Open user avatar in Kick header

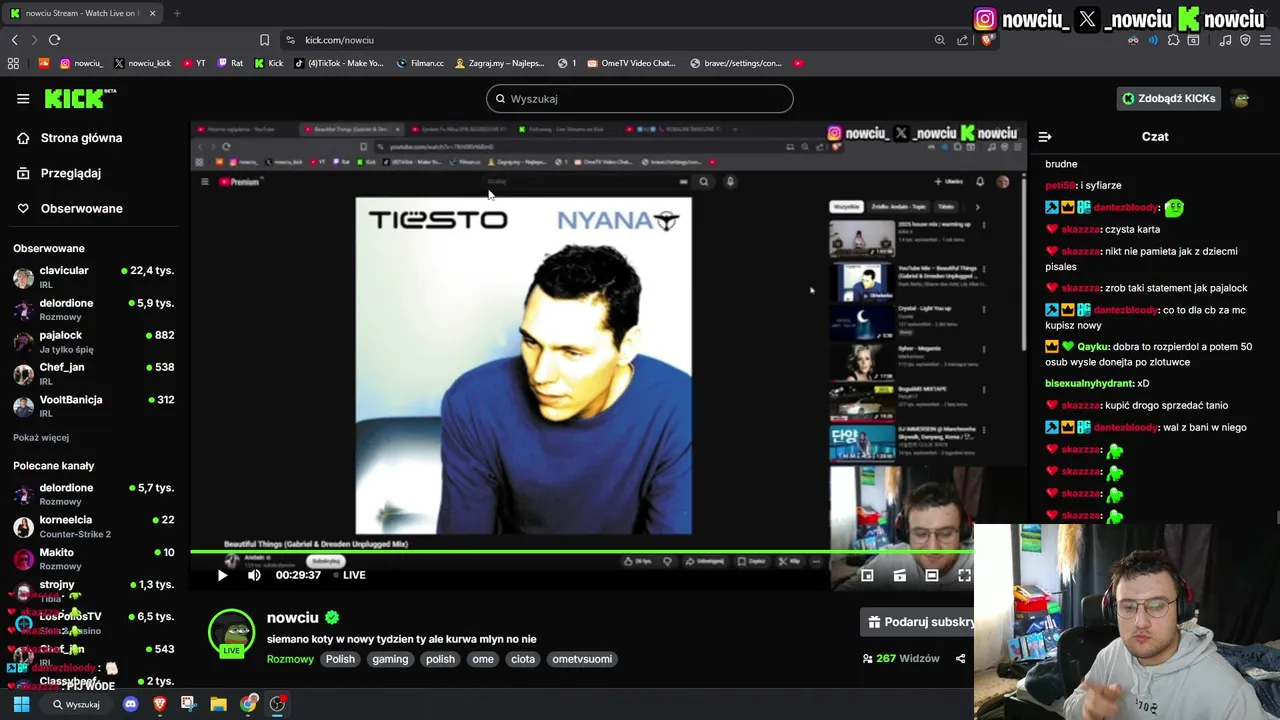[x=1241, y=98]
